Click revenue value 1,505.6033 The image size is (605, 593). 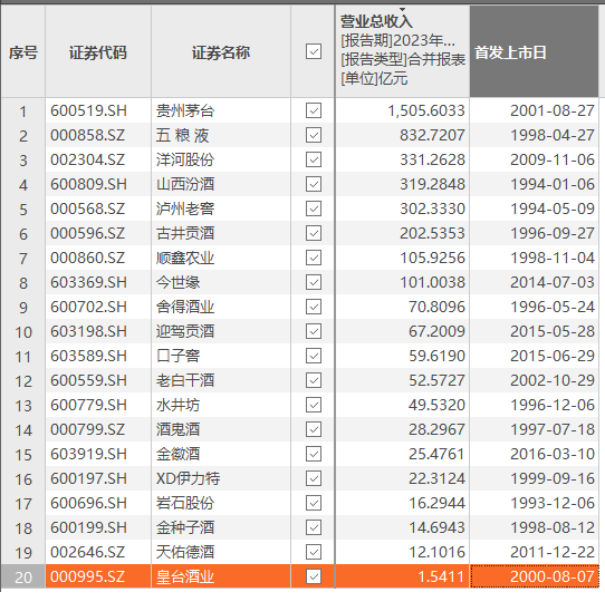click(426, 111)
